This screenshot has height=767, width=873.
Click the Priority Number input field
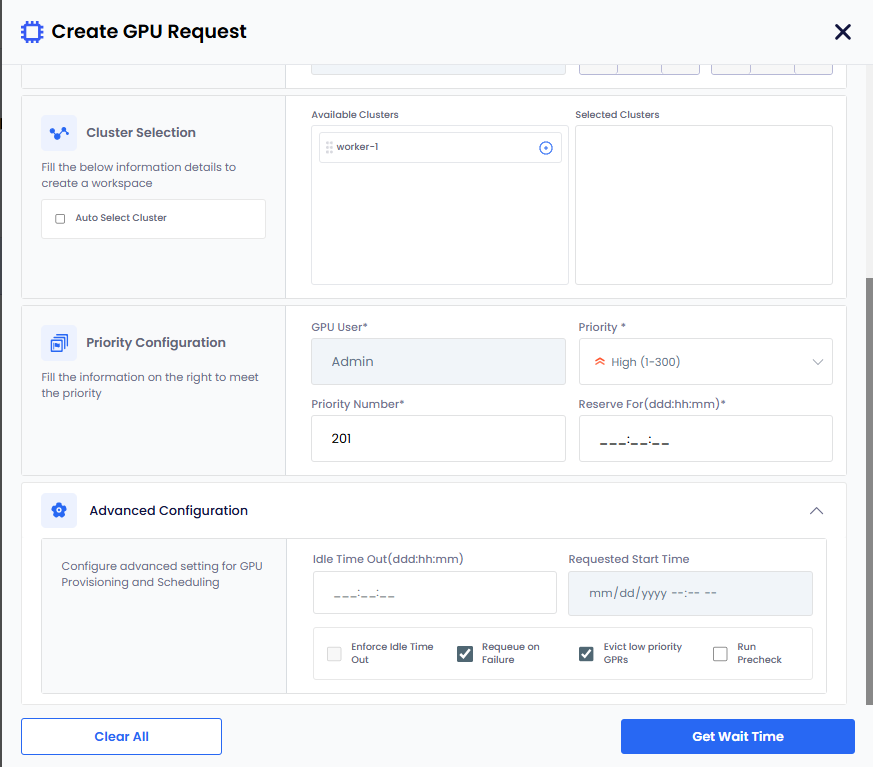click(438, 439)
